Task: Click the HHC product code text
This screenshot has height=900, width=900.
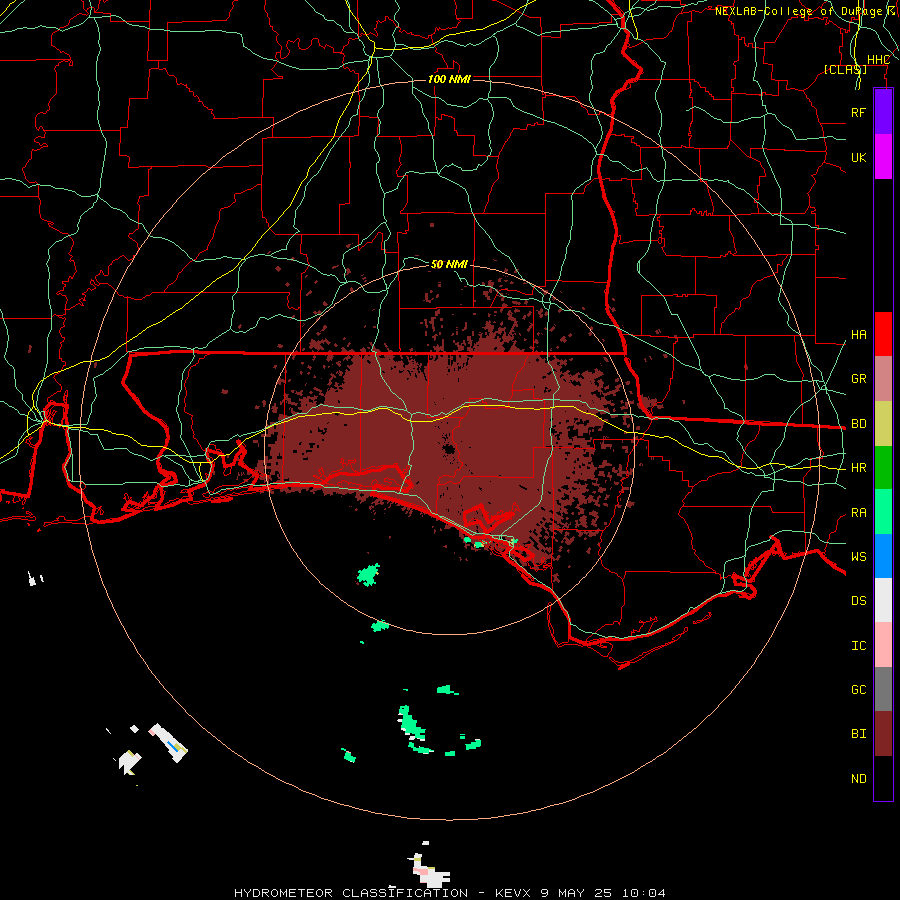Action: (x=878, y=60)
